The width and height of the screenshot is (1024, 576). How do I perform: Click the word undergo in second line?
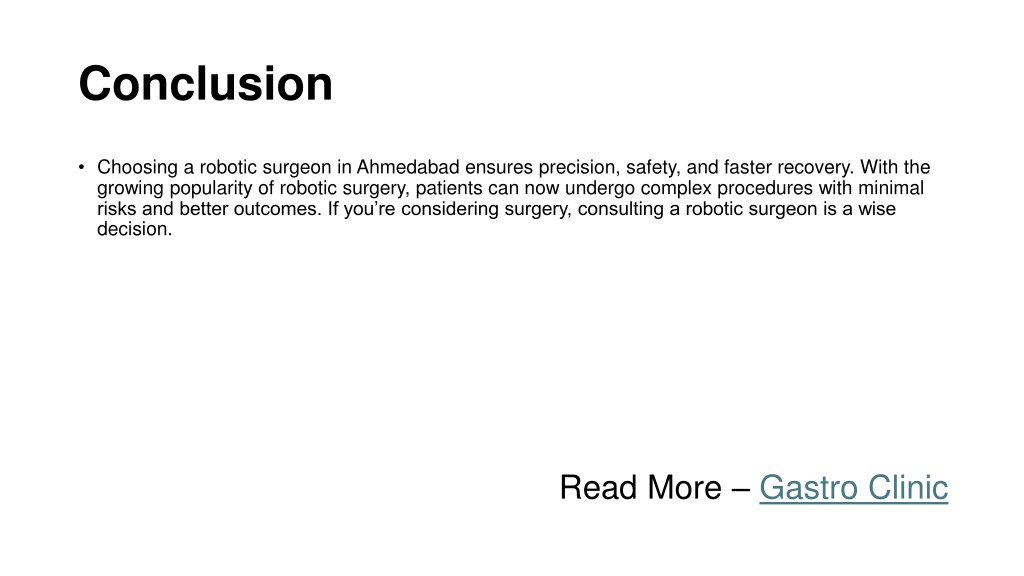[600, 189]
